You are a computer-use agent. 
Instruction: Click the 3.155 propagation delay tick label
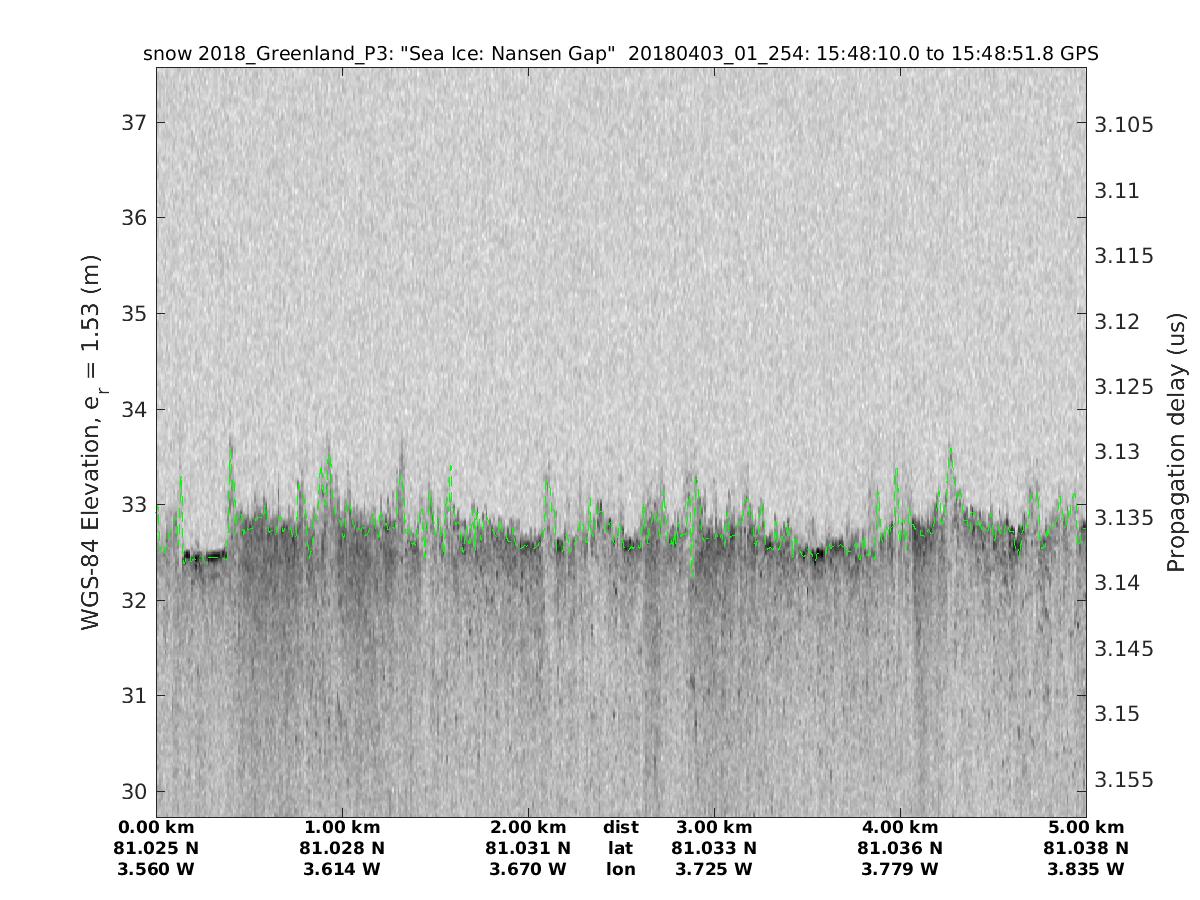[1125, 779]
